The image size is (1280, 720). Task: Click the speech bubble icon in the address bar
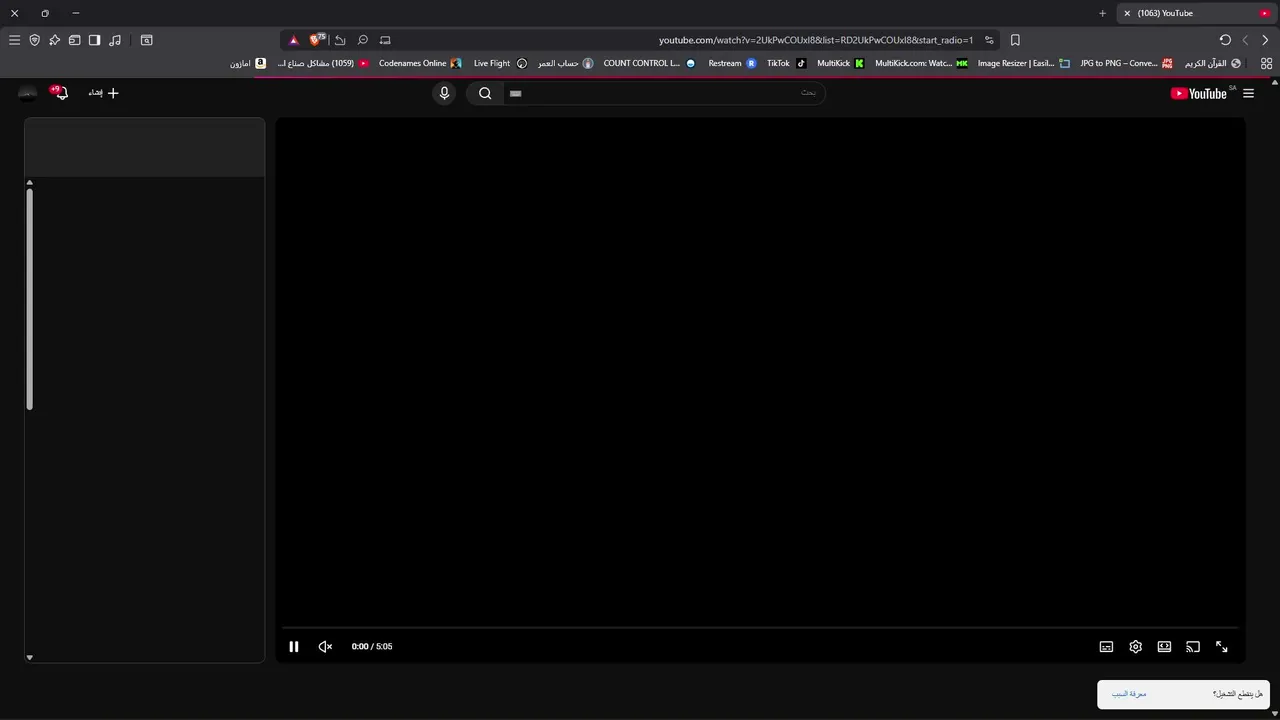pos(363,40)
